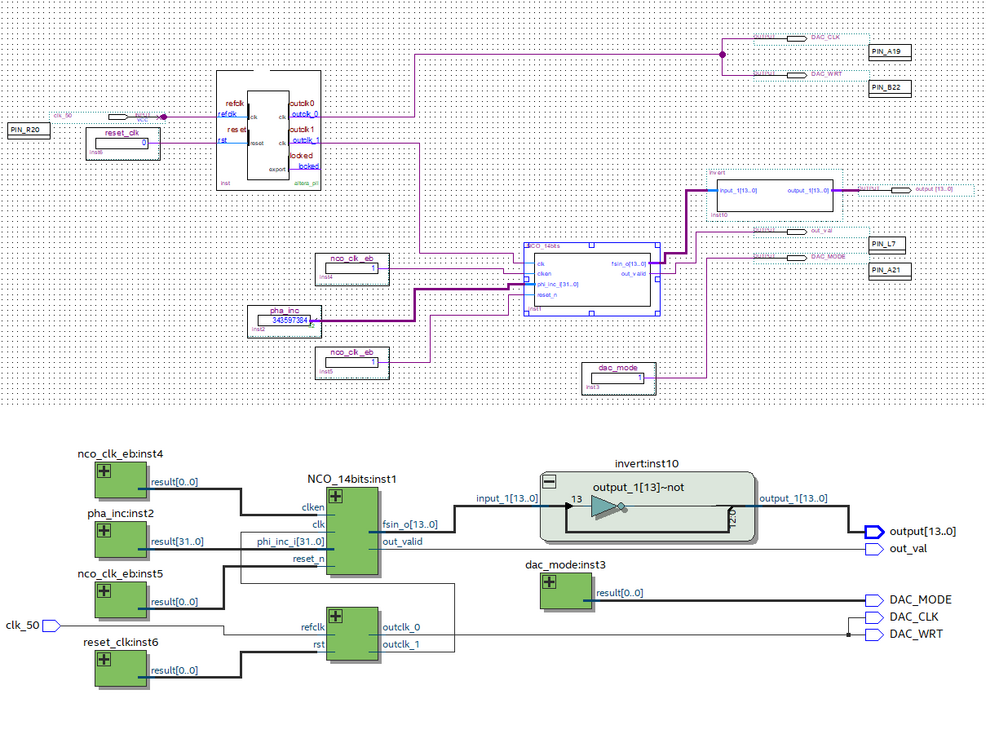This screenshot has width=999, height=734.
Task: Select the lower nco_clk_eb inst5 constant block
Action: click(x=352, y=363)
